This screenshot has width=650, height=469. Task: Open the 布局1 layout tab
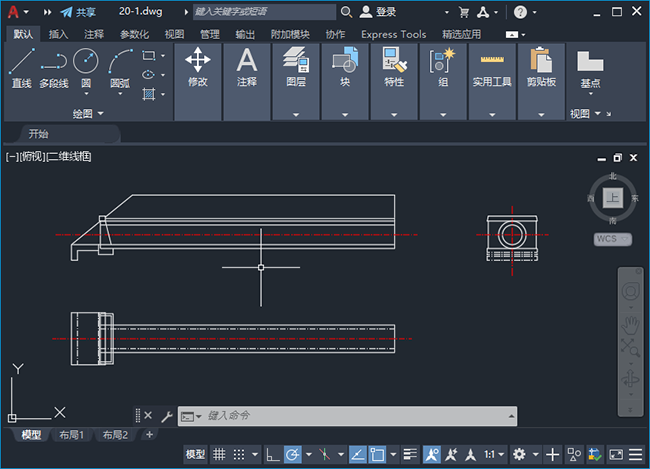pyautogui.click(x=73, y=435)
